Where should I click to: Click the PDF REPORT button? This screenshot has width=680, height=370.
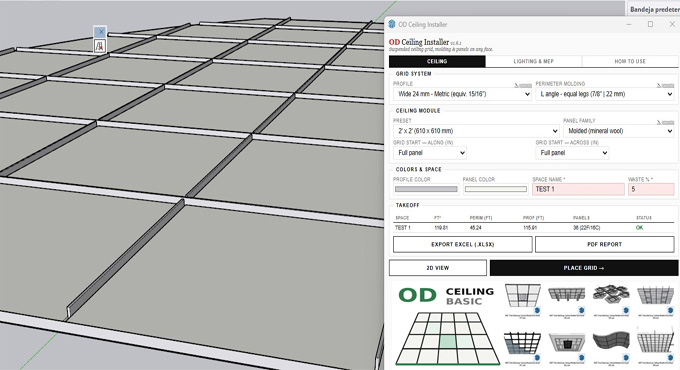pyautogui.click(x=605, y=245)
